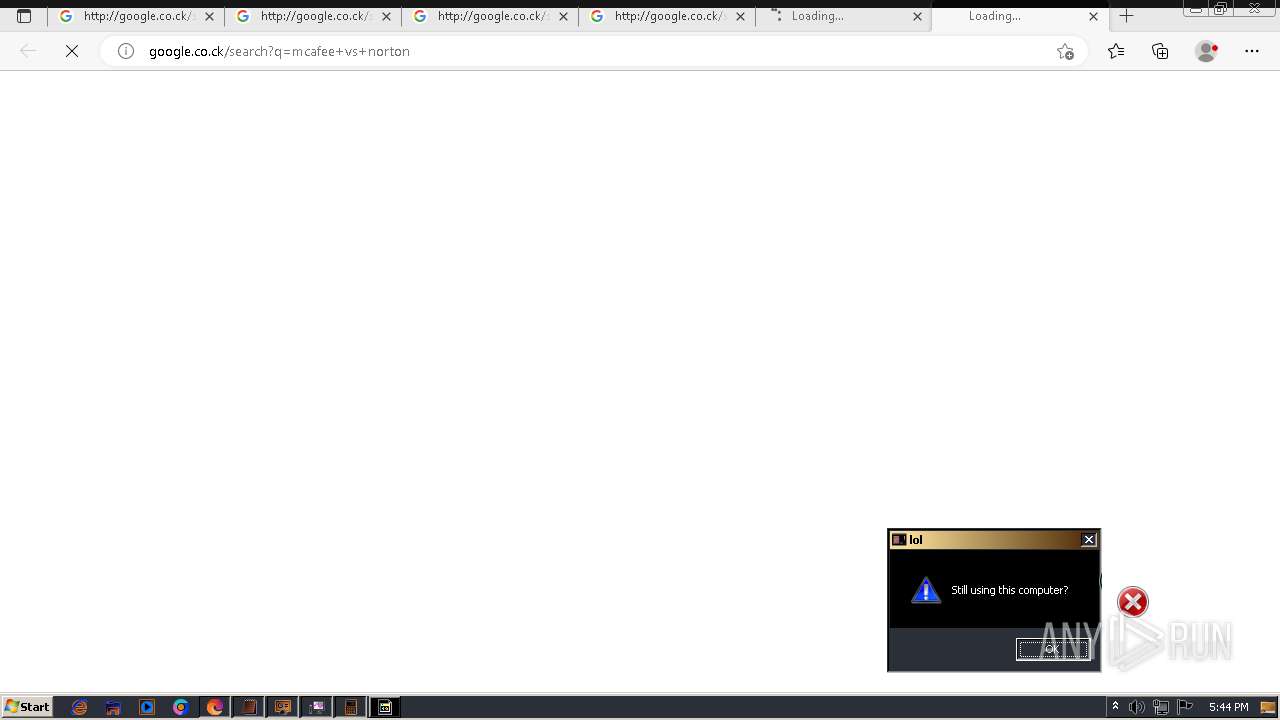
Task: Minimize the Edge browser window
Action: pyautogui.click(x=1196, y=8)
